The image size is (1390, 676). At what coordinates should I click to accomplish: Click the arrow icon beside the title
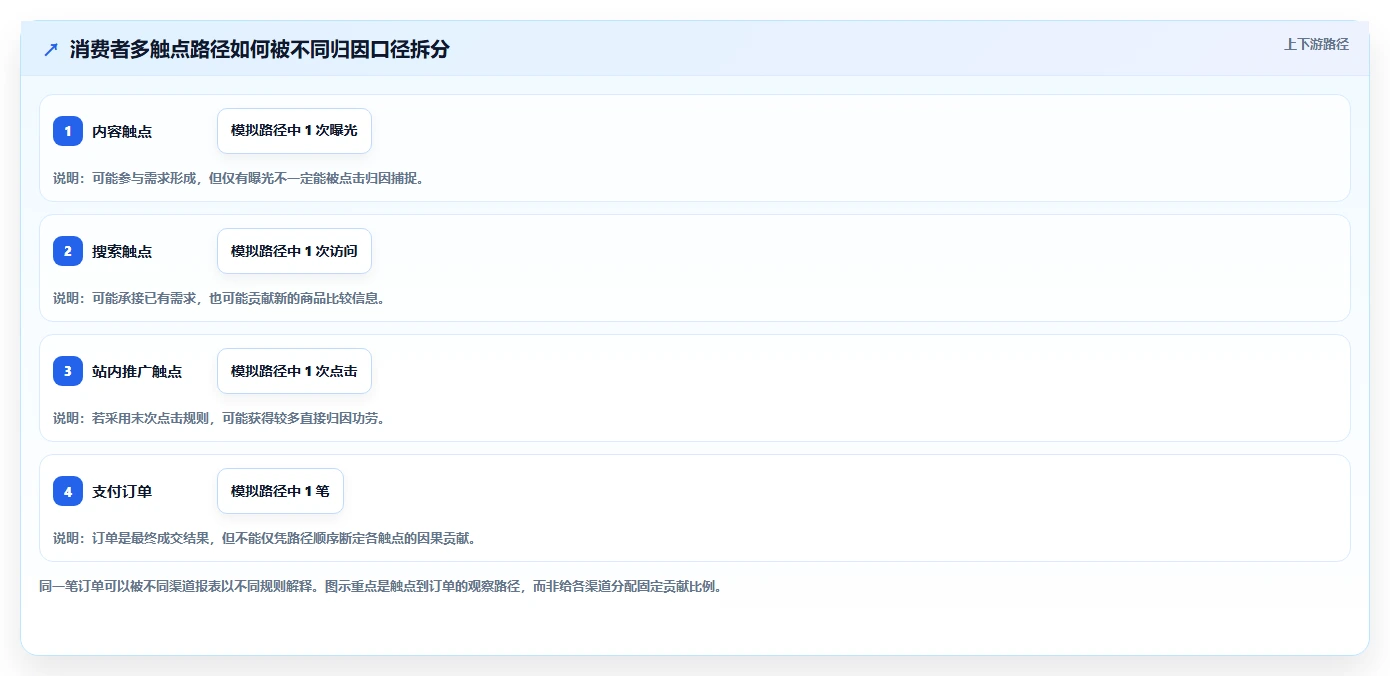tap(51, 49)
